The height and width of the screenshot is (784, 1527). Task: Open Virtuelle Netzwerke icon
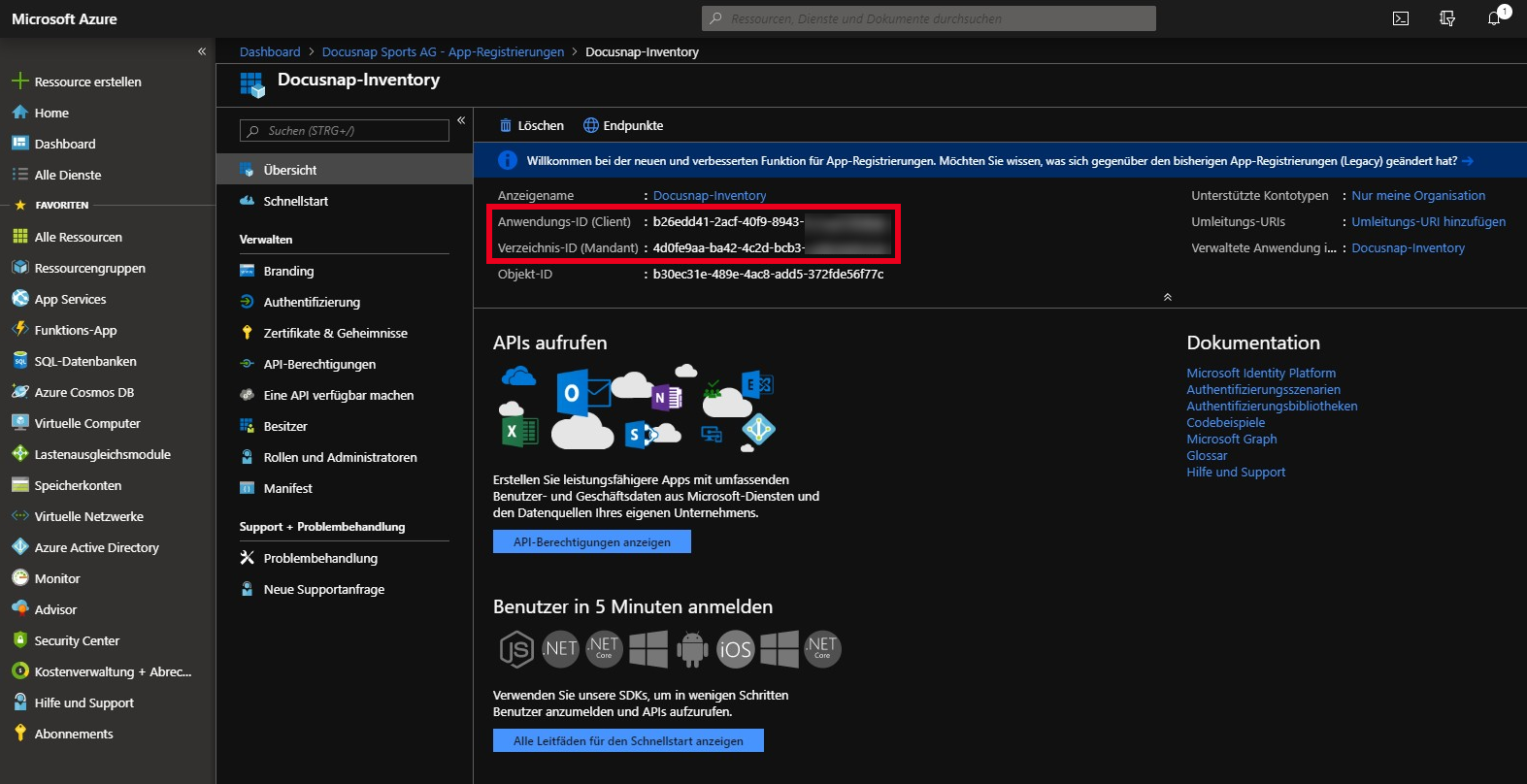tap(19, 516)
